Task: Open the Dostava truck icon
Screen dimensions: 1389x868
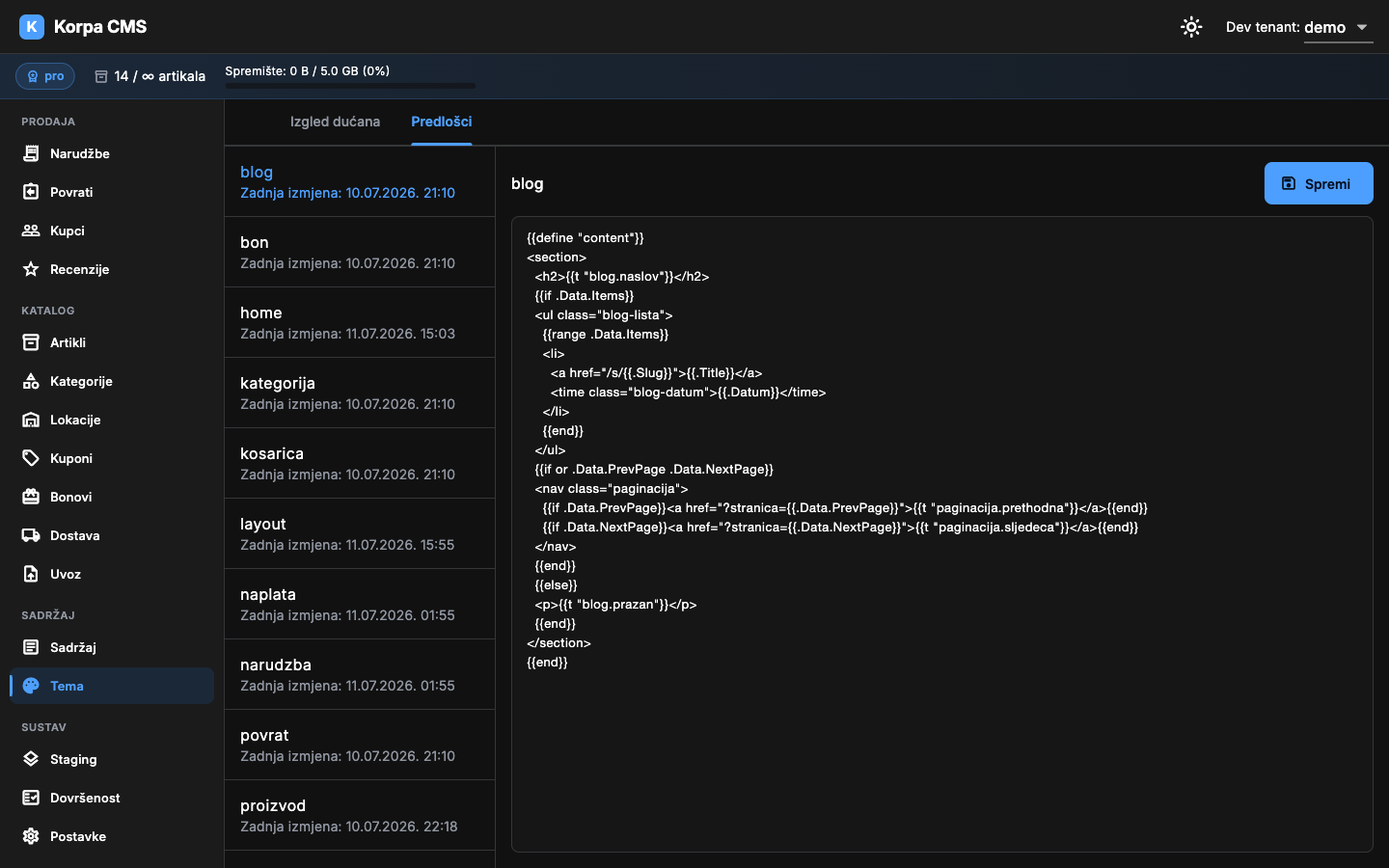Action: pyautogui.click(x=31, y=535)
